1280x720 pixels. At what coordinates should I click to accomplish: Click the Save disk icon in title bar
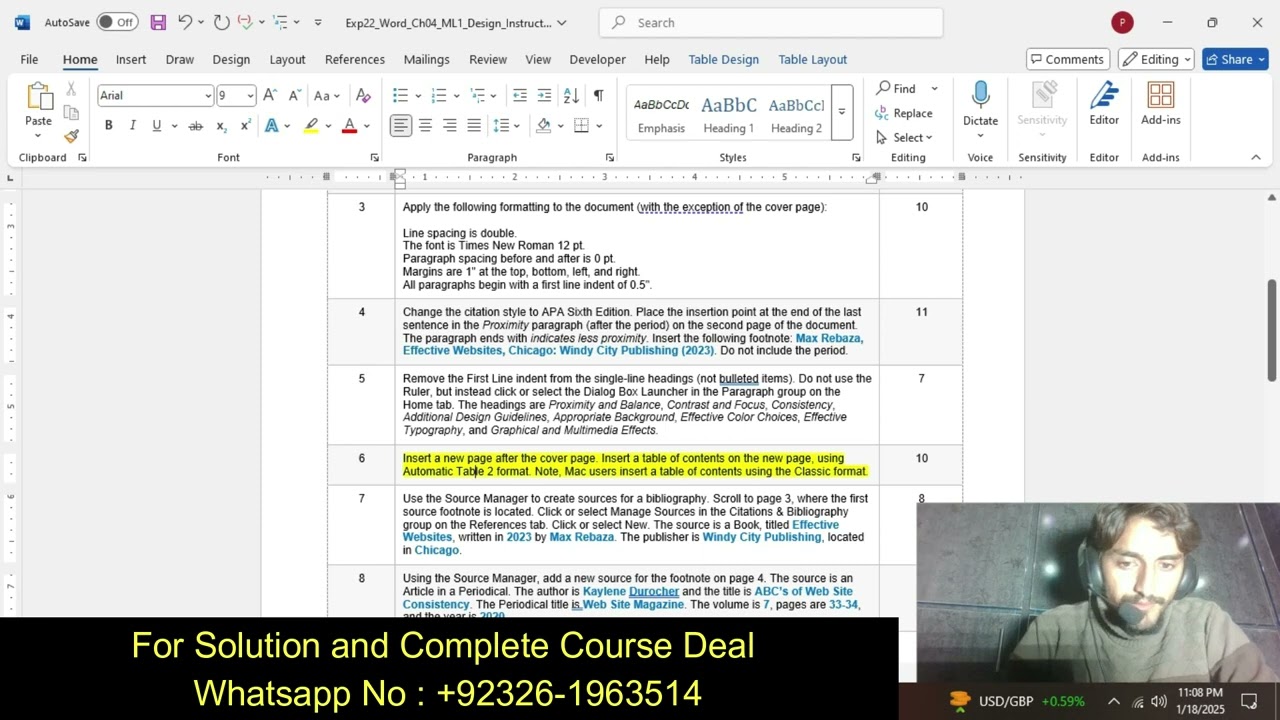click(x=158, y=22)
